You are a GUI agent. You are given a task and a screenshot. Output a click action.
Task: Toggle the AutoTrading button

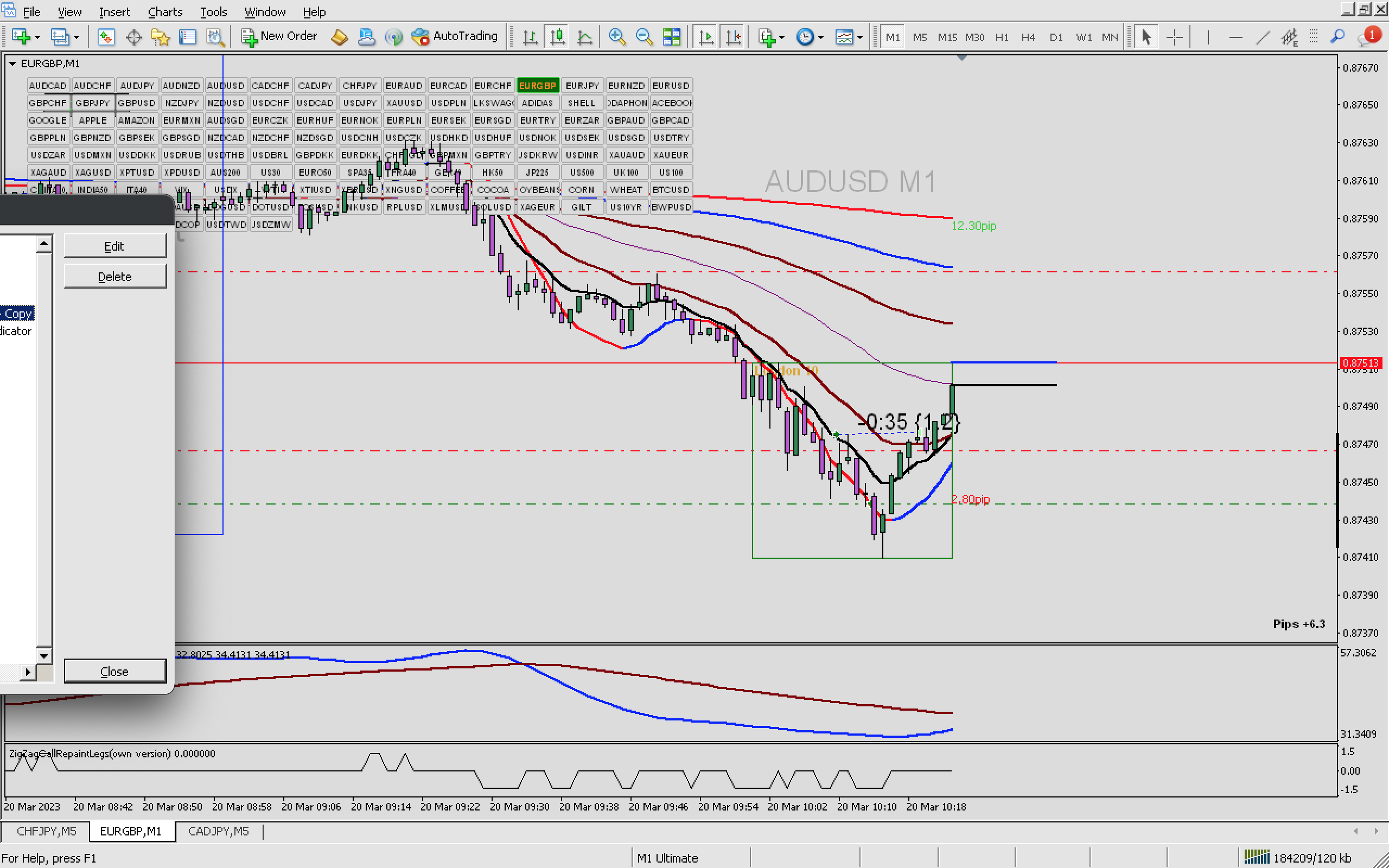click(455, 36)
